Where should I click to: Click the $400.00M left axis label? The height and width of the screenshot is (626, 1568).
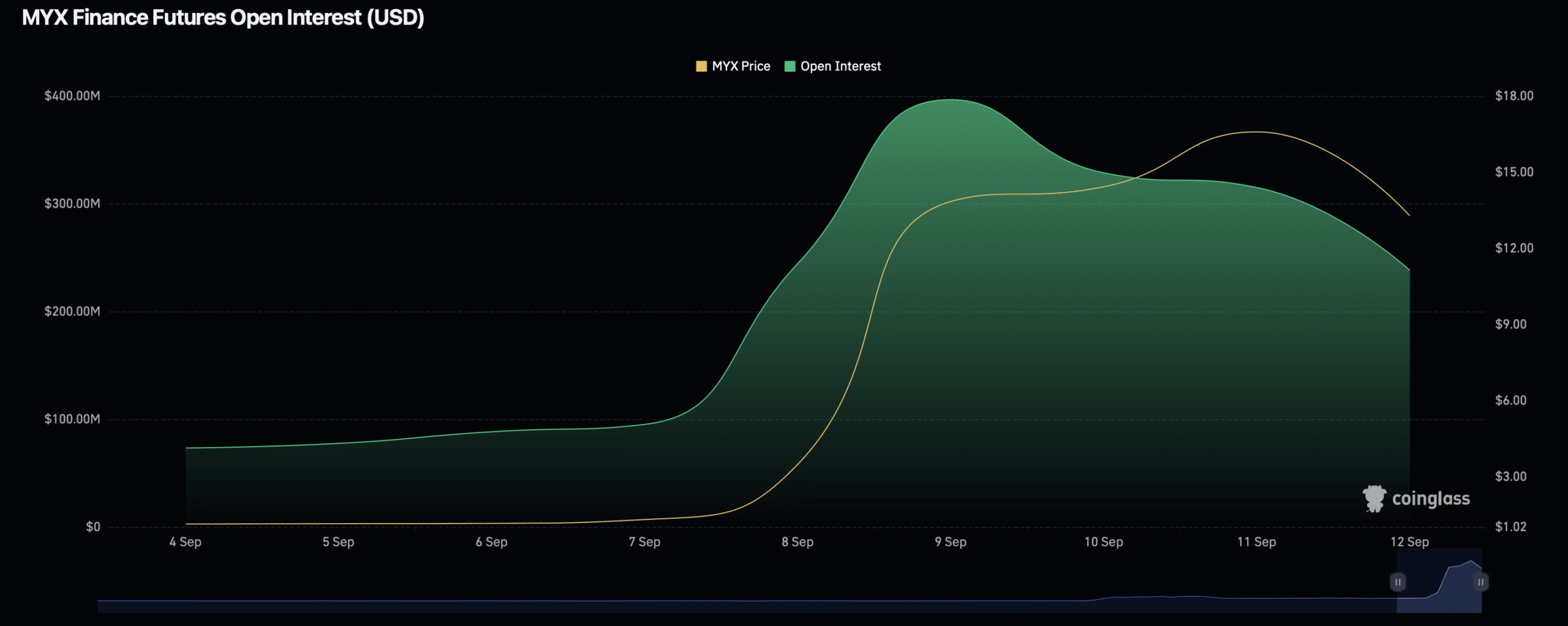(72, 96)
